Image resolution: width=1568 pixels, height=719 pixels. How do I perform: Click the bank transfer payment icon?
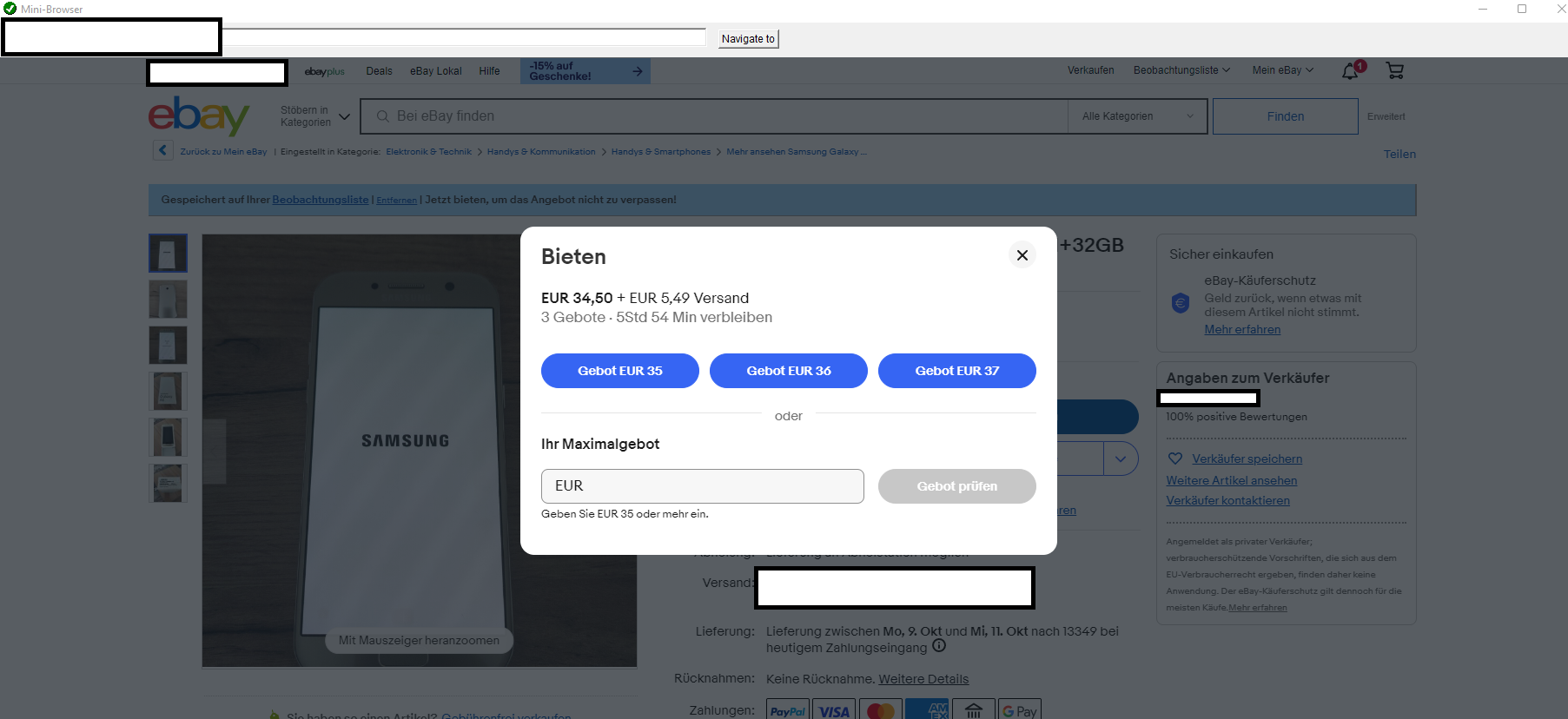pos(973,709)
